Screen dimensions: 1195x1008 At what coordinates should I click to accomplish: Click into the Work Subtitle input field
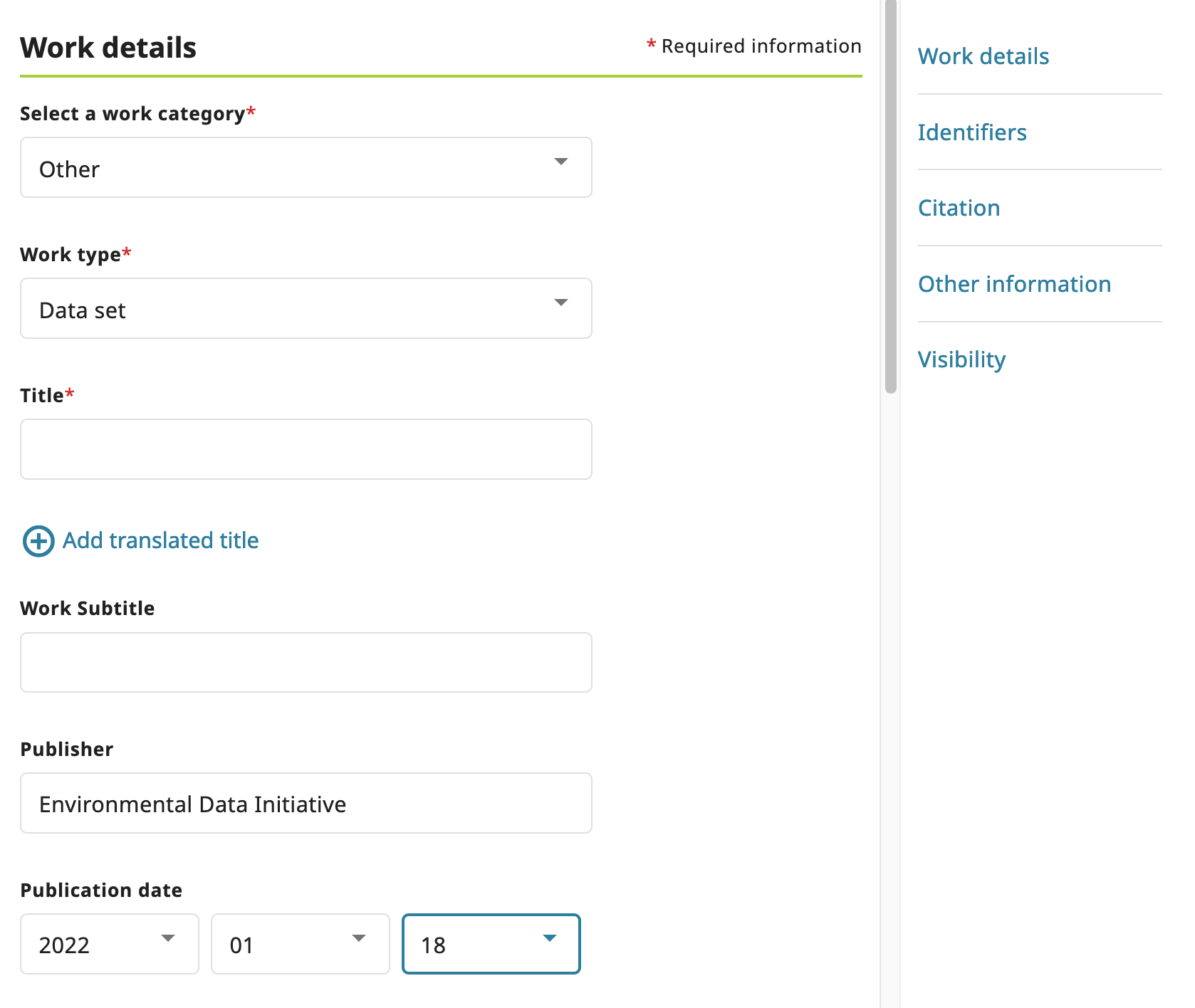pyautogui.click(x=306, y=662)
